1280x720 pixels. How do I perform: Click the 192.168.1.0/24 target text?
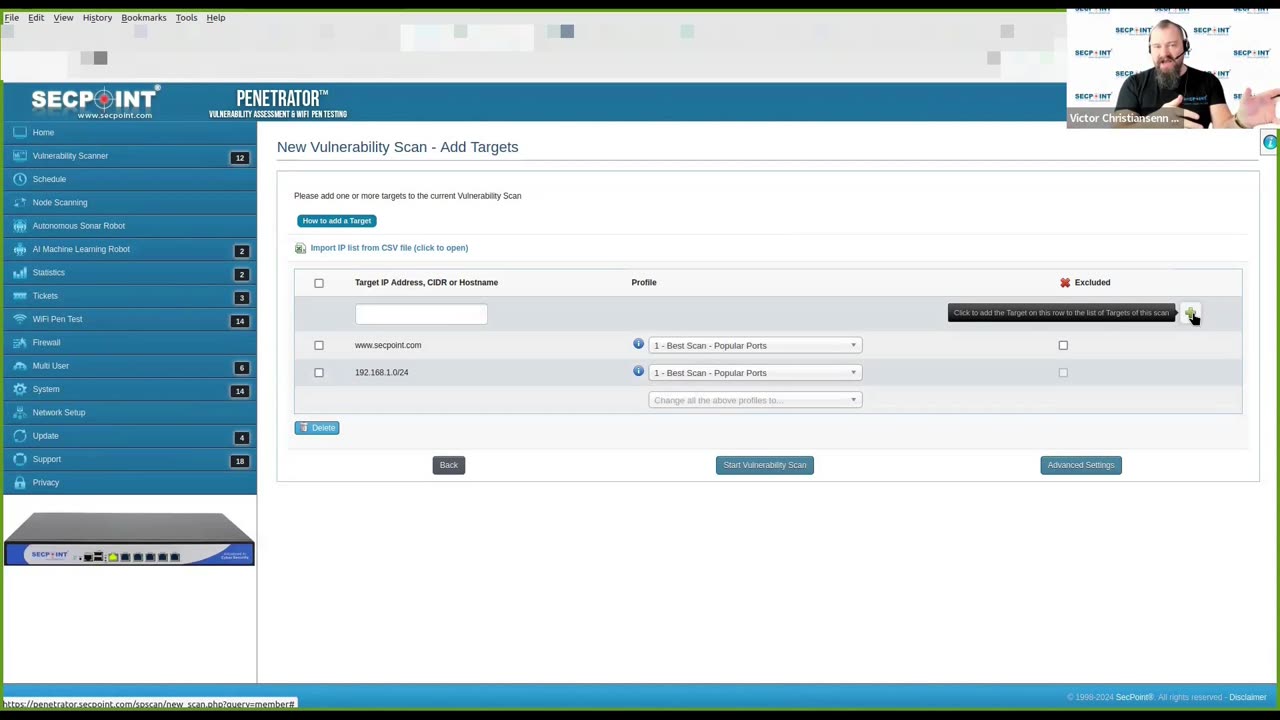pos(381,372)
